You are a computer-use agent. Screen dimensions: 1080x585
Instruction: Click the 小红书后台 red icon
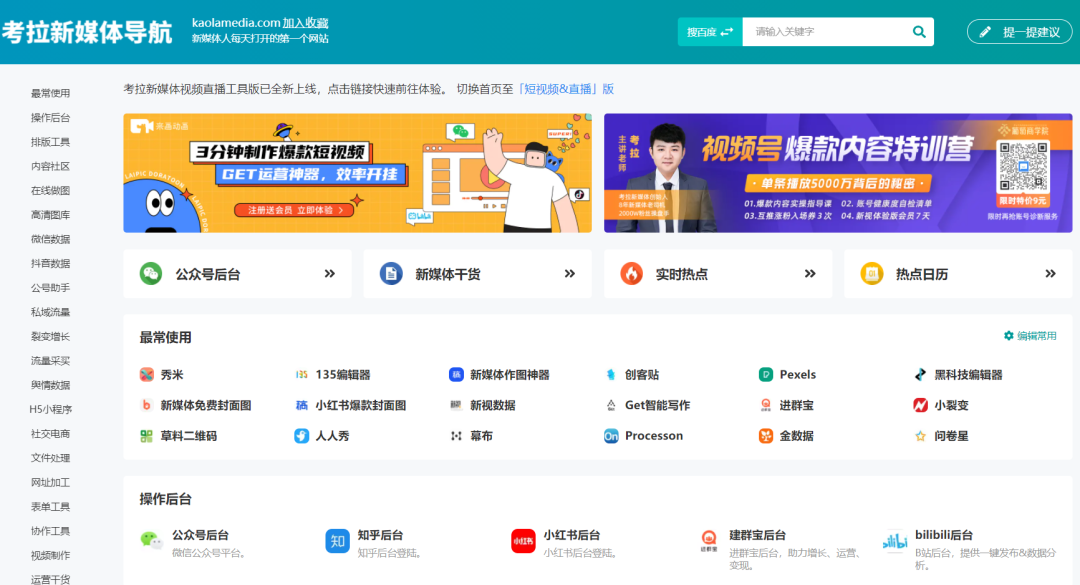click(523, 542)
